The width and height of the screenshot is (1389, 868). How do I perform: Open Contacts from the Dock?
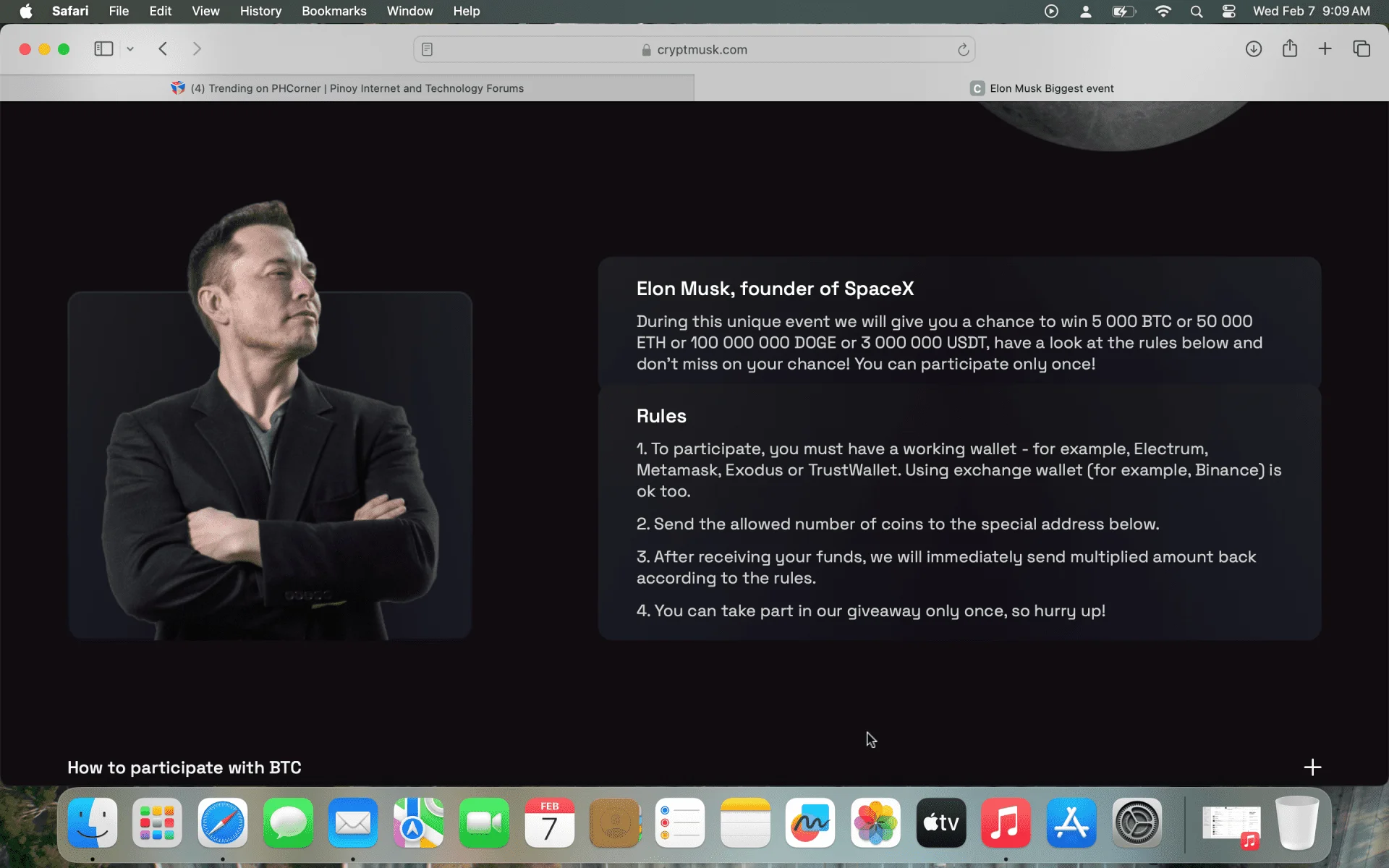click(x=615, y=822)
